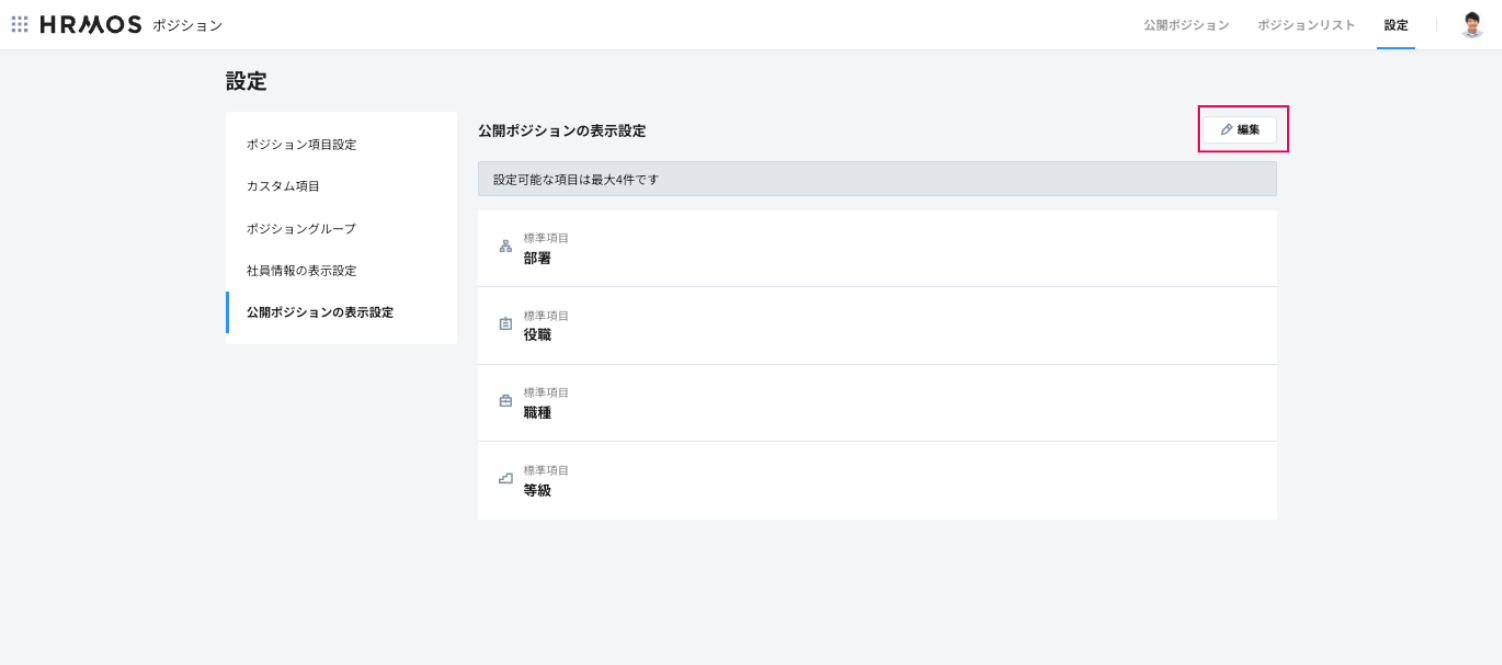1502x665 pixels.
Task: Open the ポジションリスト tab
Action: click(1306, 25)
